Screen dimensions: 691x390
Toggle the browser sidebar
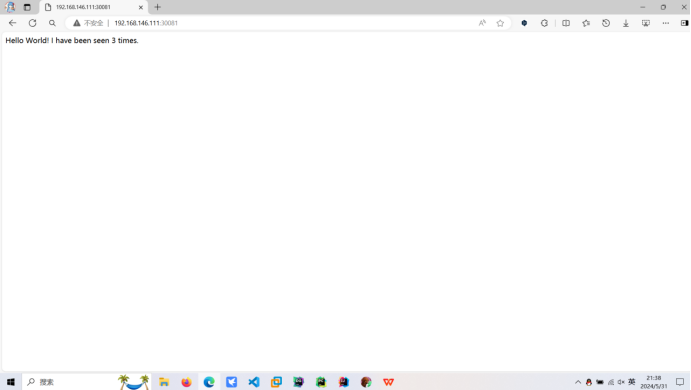(x=684, y=23)
